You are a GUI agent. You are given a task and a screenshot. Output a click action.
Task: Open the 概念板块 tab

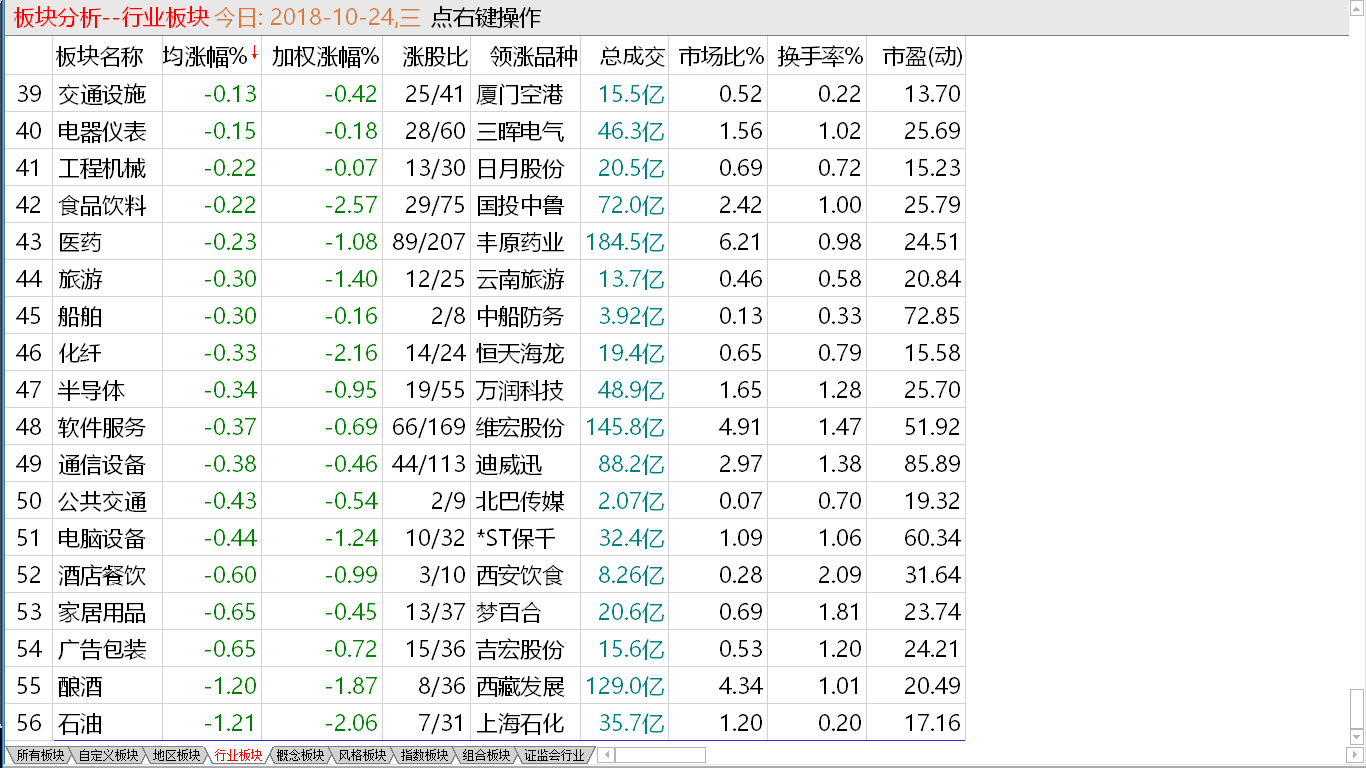pyautogui.click(x=299, y=755)
